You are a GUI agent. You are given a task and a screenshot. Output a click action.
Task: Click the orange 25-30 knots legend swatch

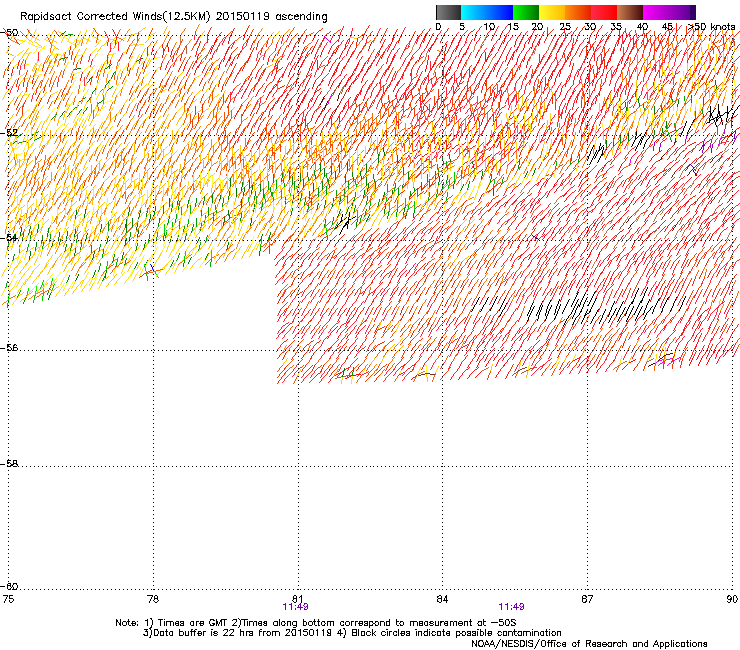pyautogui.click(x=578, y=12)
